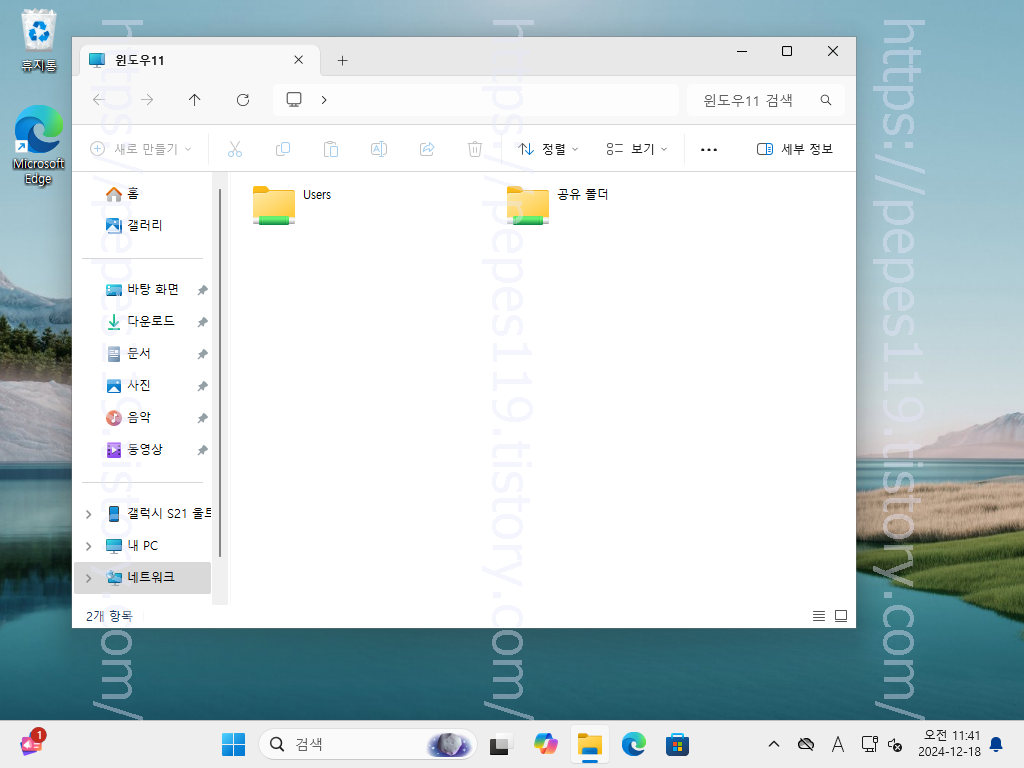Open Task View on the taskbar
Screen dimensions: 1024x768
pyautogui.click(x=500, y=744)
